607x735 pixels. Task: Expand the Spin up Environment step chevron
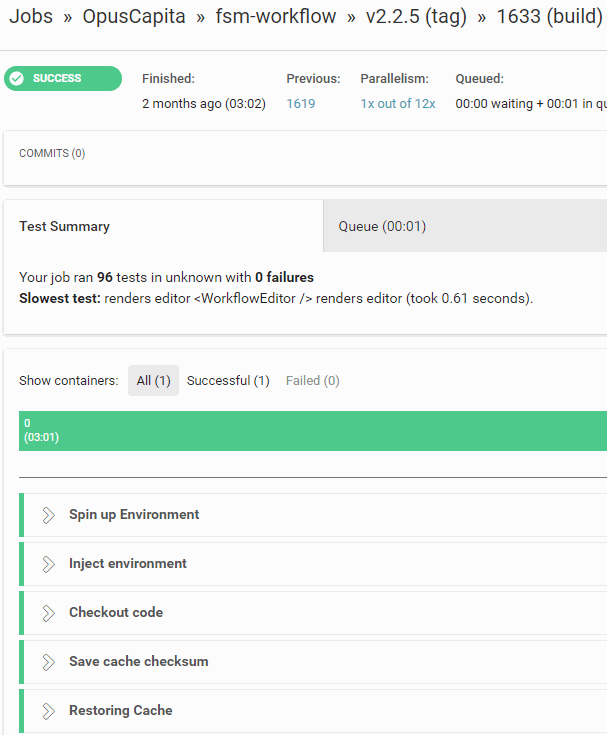[48, 515]
